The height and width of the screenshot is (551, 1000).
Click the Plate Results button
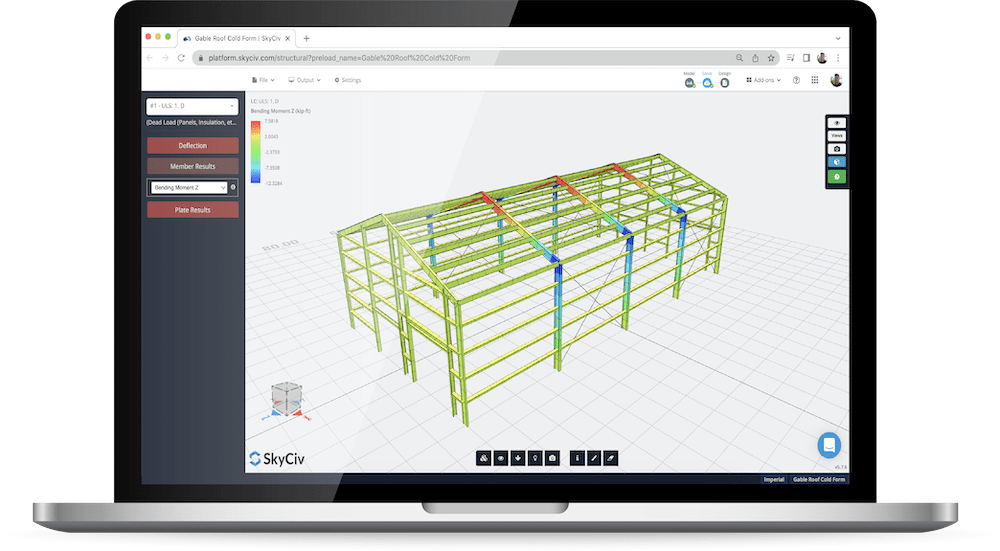coord(193,210)
